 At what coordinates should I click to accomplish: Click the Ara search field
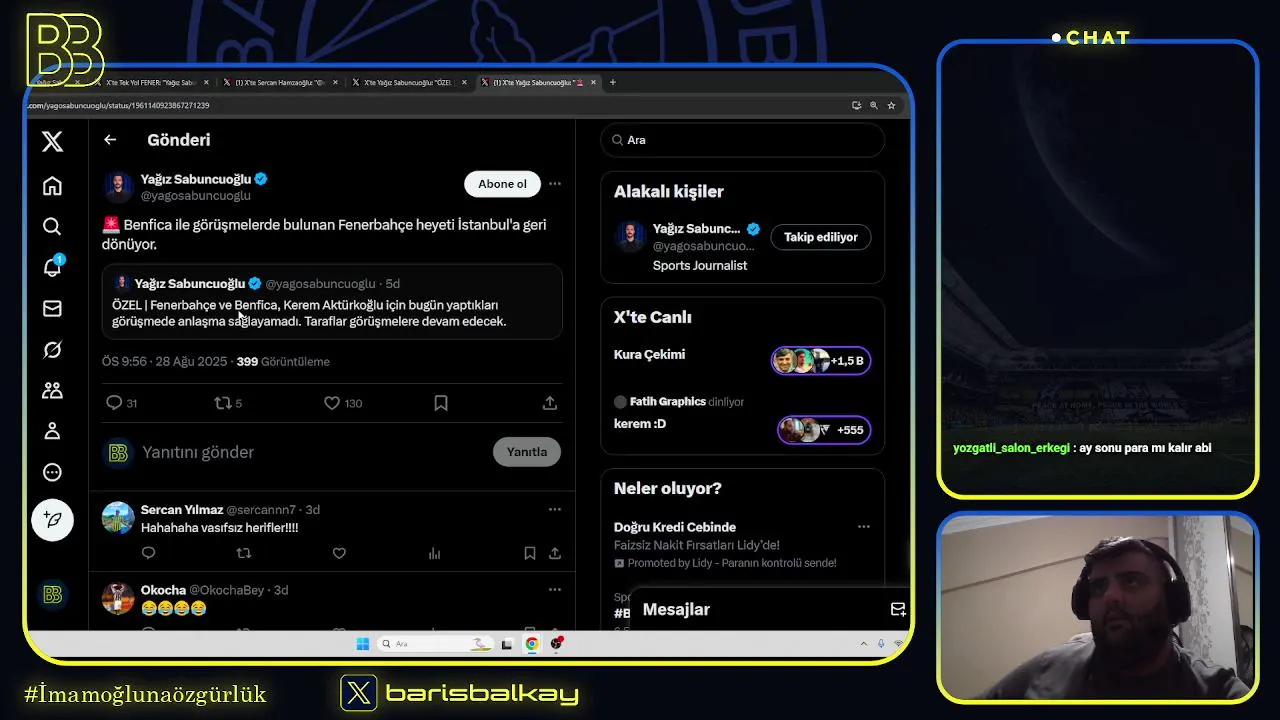742,140
